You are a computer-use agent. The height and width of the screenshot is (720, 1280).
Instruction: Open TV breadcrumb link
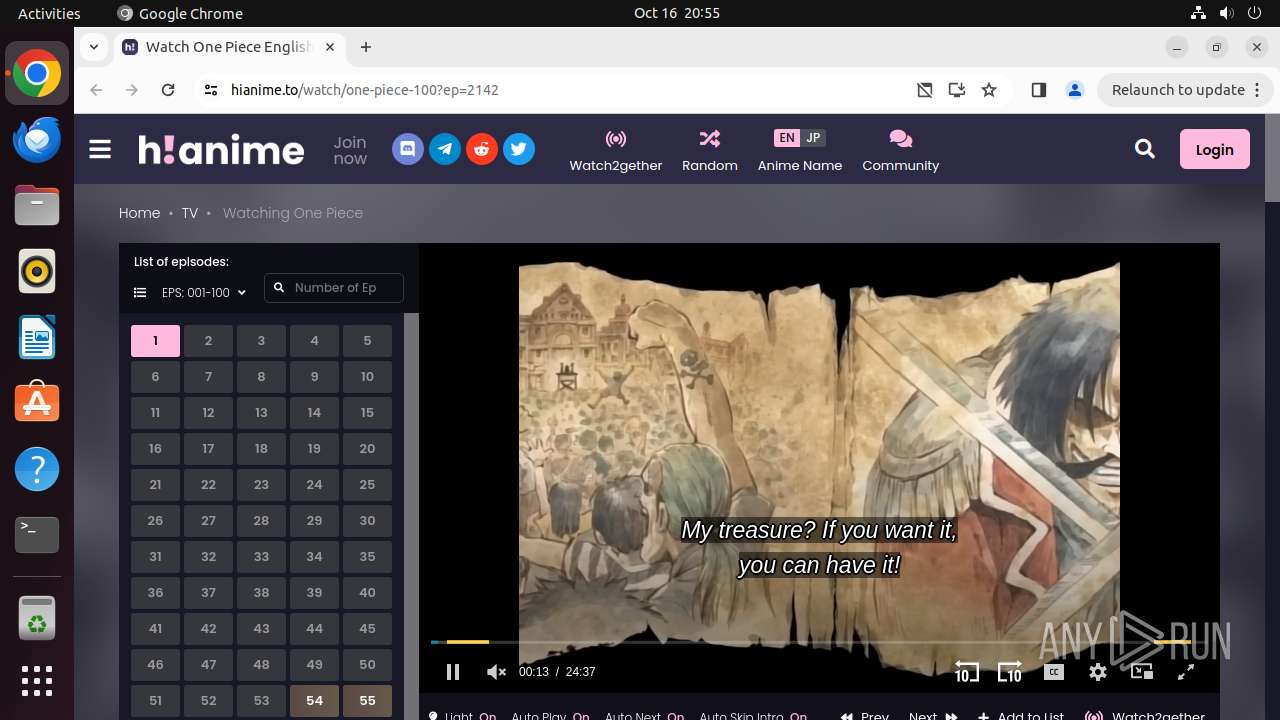point(190,213)
